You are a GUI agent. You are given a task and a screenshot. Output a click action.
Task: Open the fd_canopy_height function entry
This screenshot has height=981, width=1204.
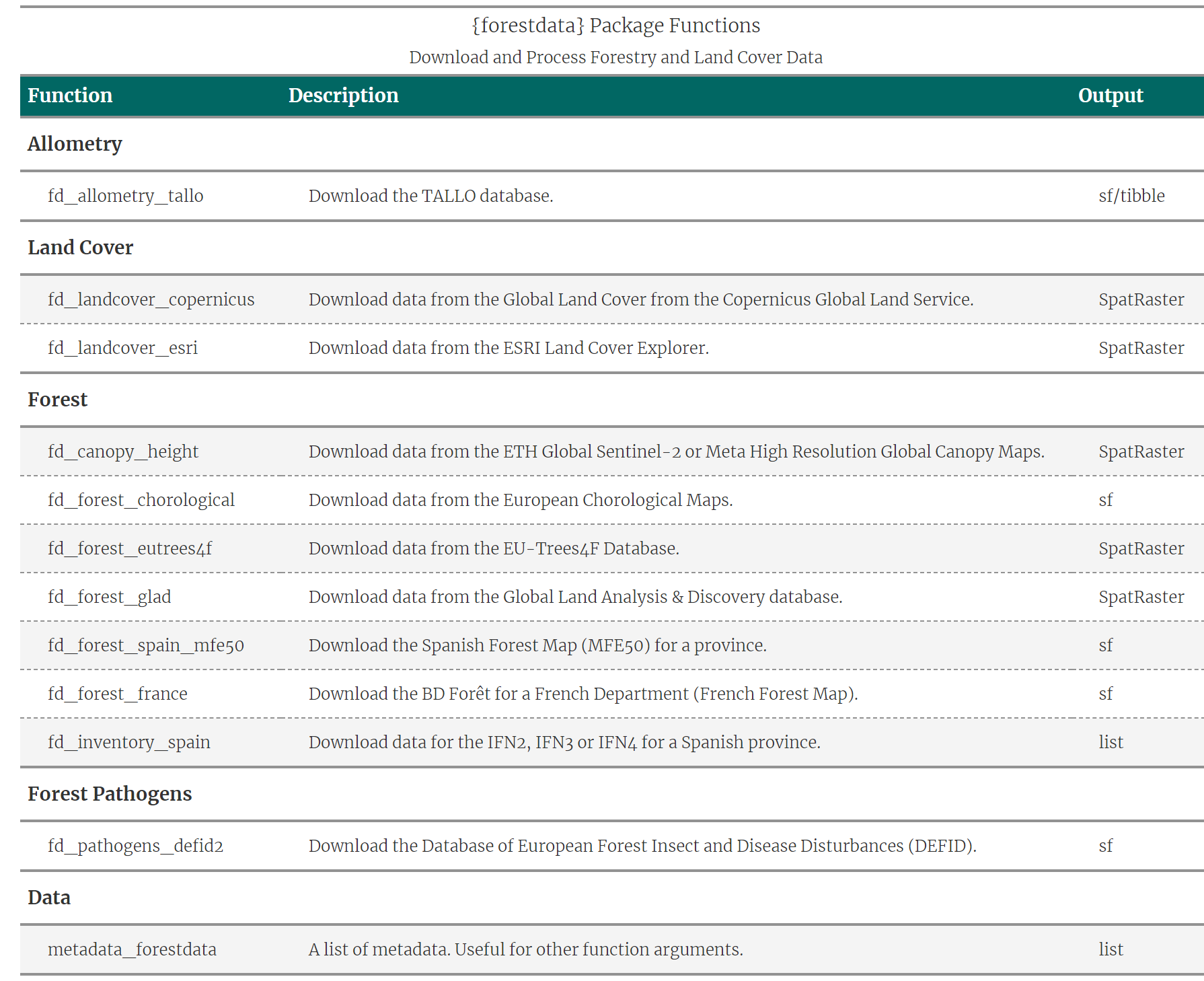[123, 451]
